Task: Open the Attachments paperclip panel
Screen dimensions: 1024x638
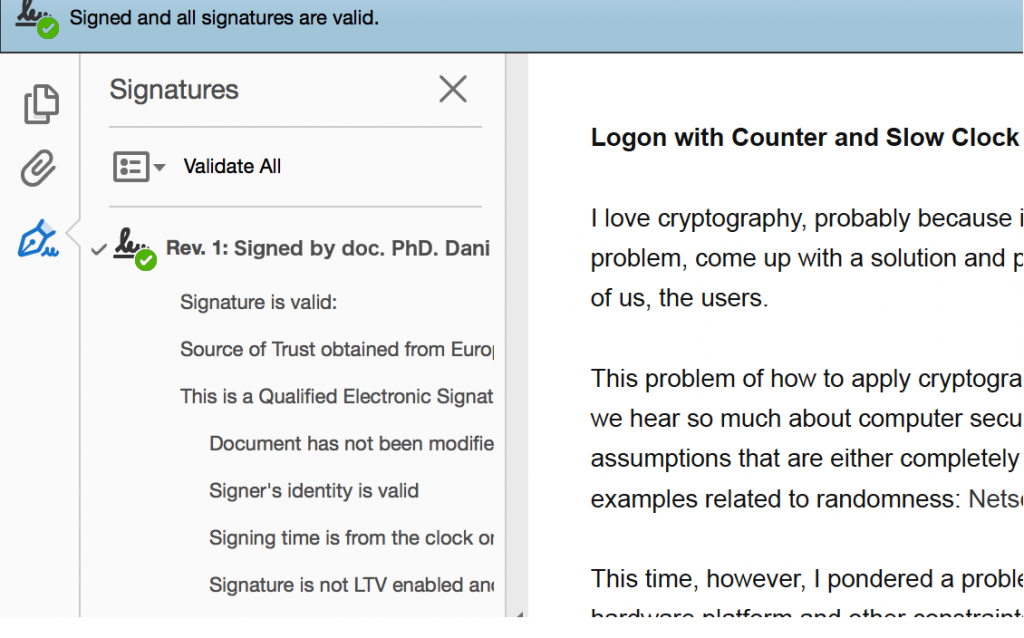Action: (40, 167)
